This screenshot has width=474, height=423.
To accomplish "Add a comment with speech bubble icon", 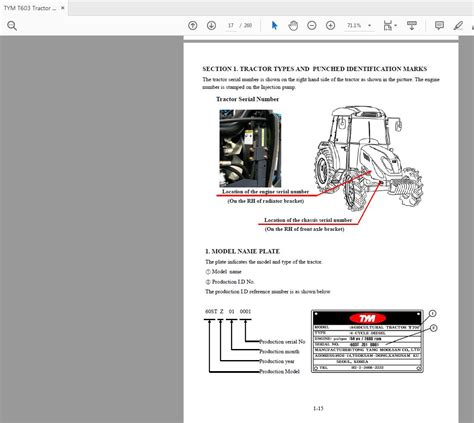I will [x=439, y=25].
